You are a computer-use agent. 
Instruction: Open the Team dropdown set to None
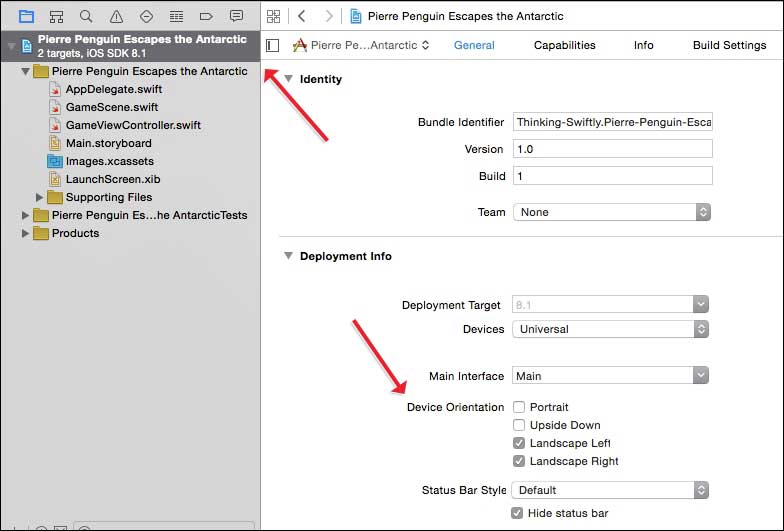coord(611,212)
